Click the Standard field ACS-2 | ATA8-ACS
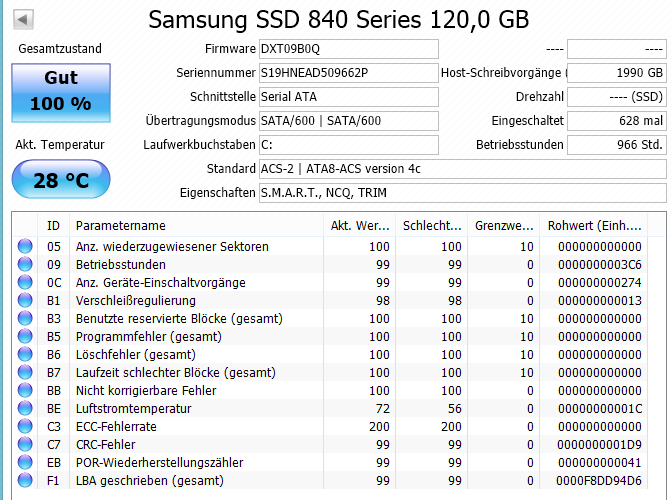671x500 pixels. tap(463, 169)
